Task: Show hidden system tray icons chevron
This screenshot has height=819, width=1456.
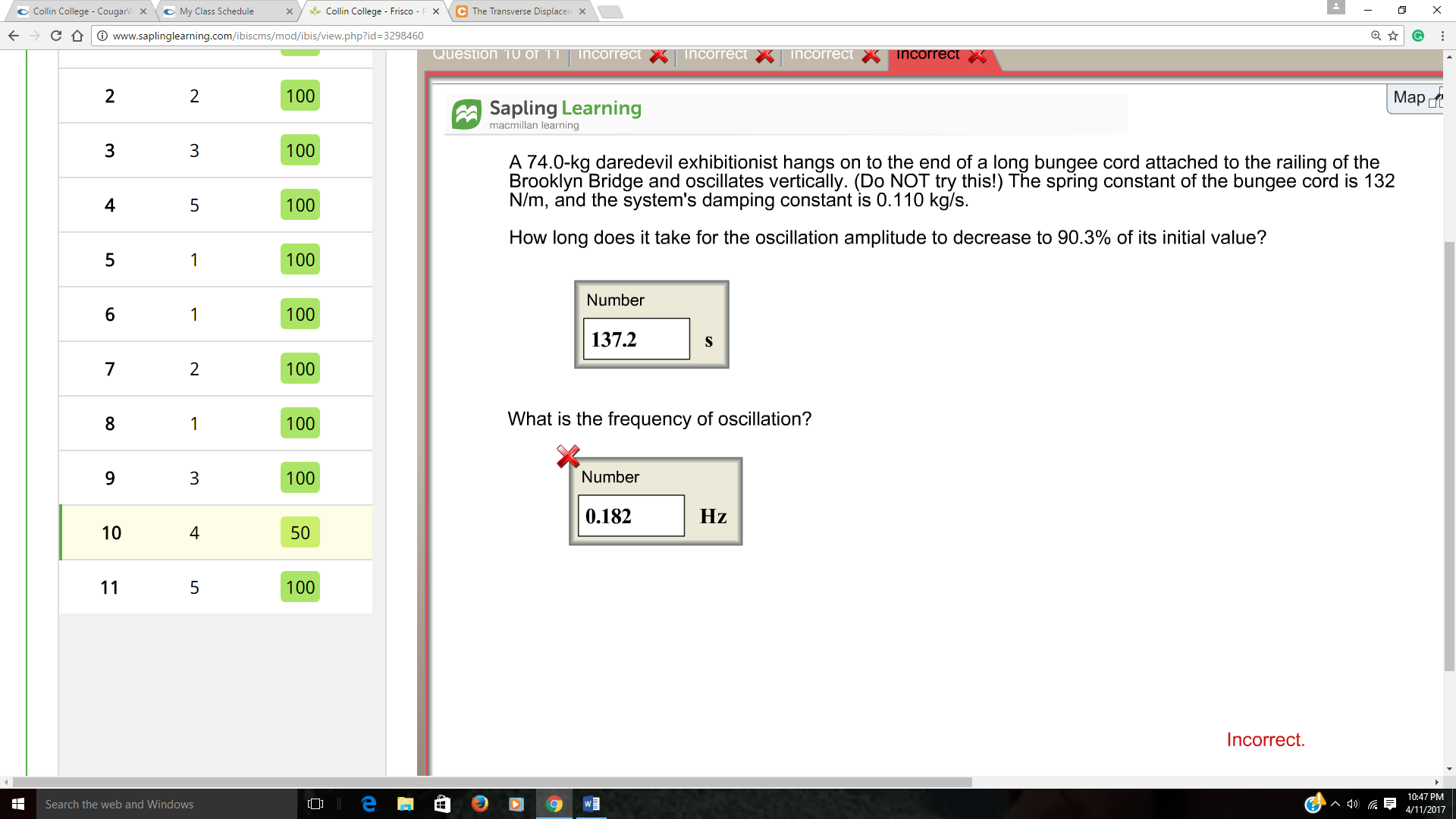Action: pos(1335,804)
